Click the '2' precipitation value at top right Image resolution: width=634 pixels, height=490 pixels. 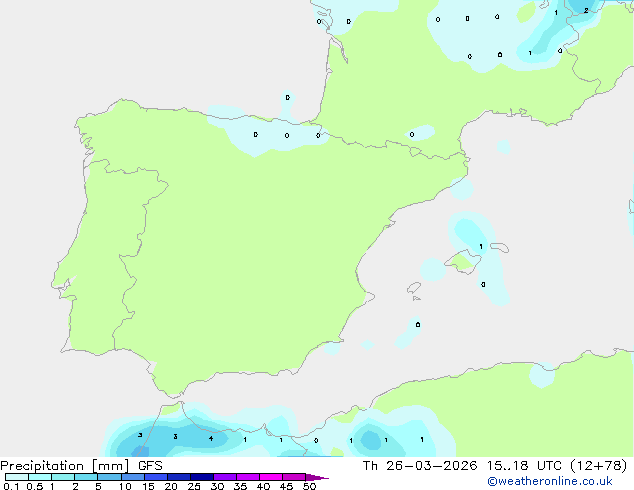(x=586, y=11)
